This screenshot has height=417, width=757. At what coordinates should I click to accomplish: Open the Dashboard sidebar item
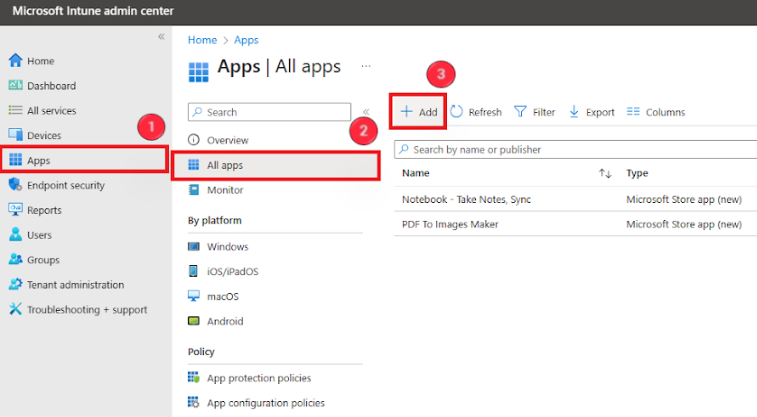[x=50, y=86]
